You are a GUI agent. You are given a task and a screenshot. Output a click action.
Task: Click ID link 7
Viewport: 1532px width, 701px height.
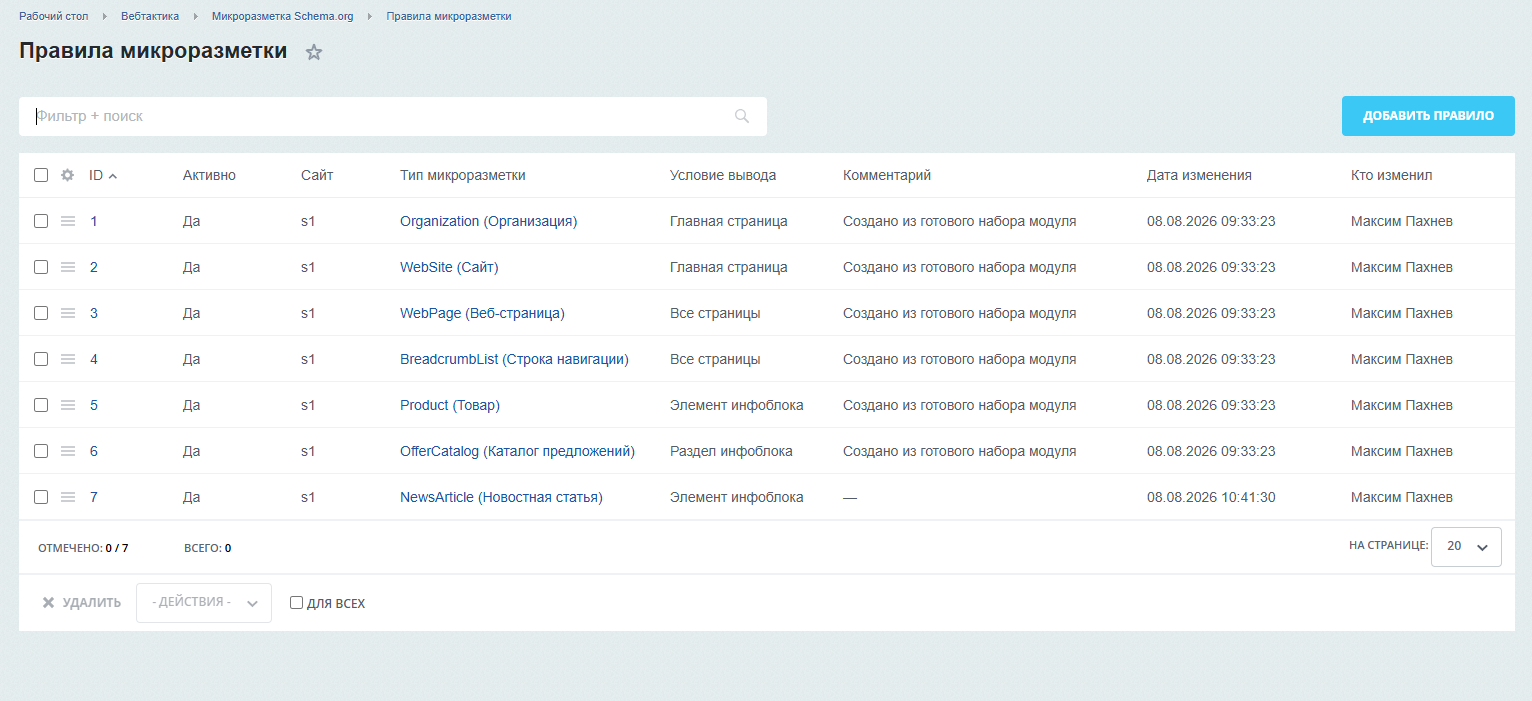(x=94, y=497)
